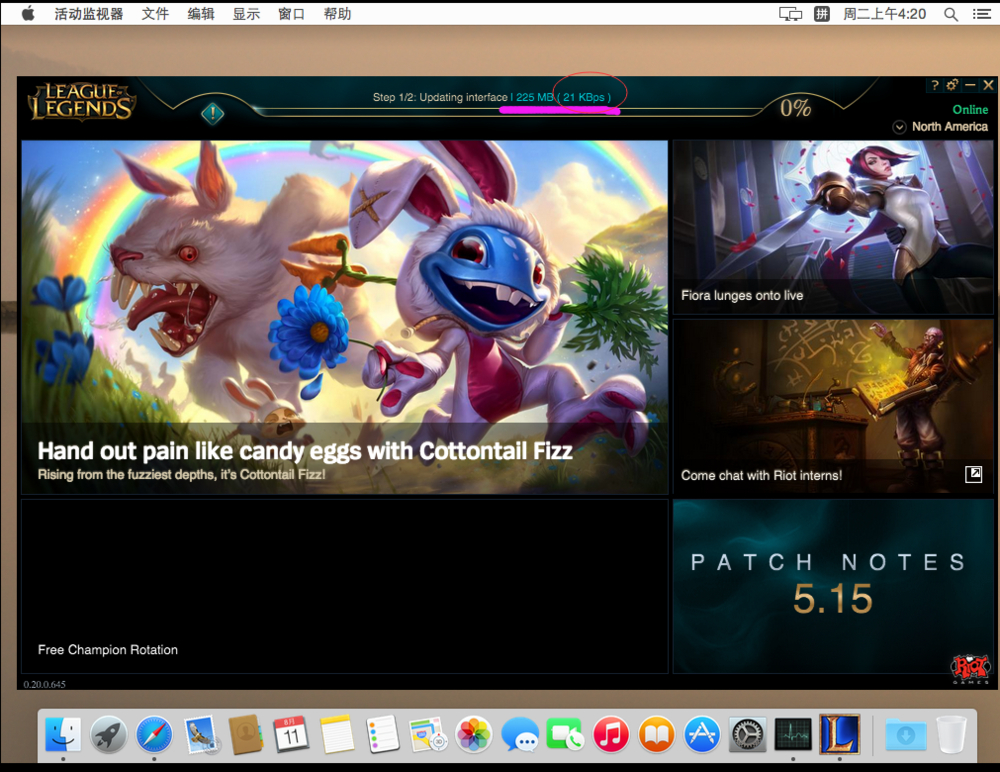Open Photos in the dock
This screenshot has height=772, width=1000.
(x=473, y=734)
